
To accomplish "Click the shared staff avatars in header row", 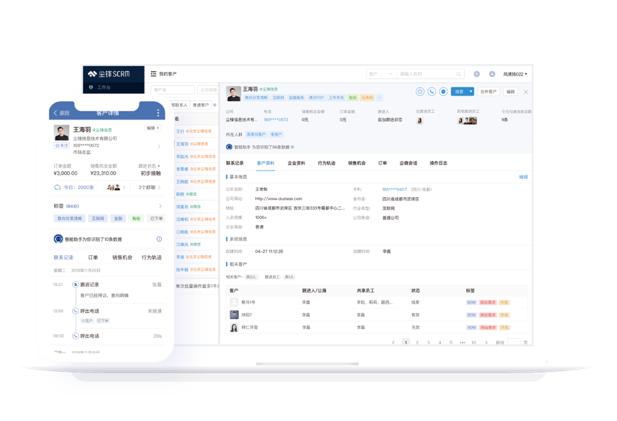I will pyautogui.click(x=467, y=120).
